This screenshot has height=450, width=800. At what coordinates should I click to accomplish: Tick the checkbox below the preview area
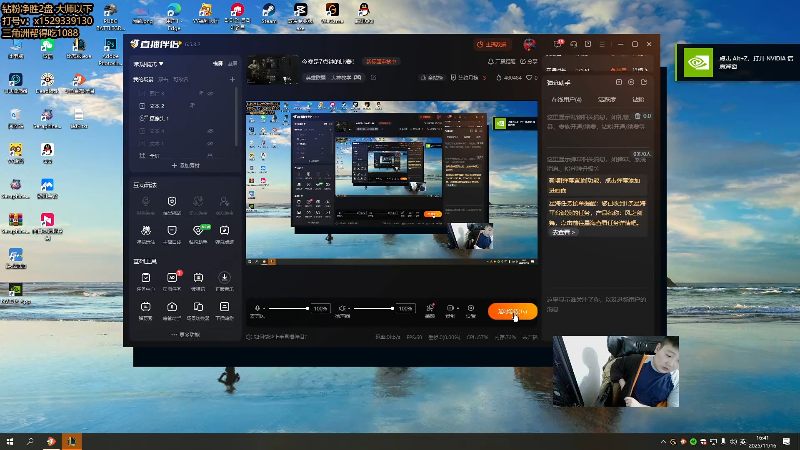249,337
